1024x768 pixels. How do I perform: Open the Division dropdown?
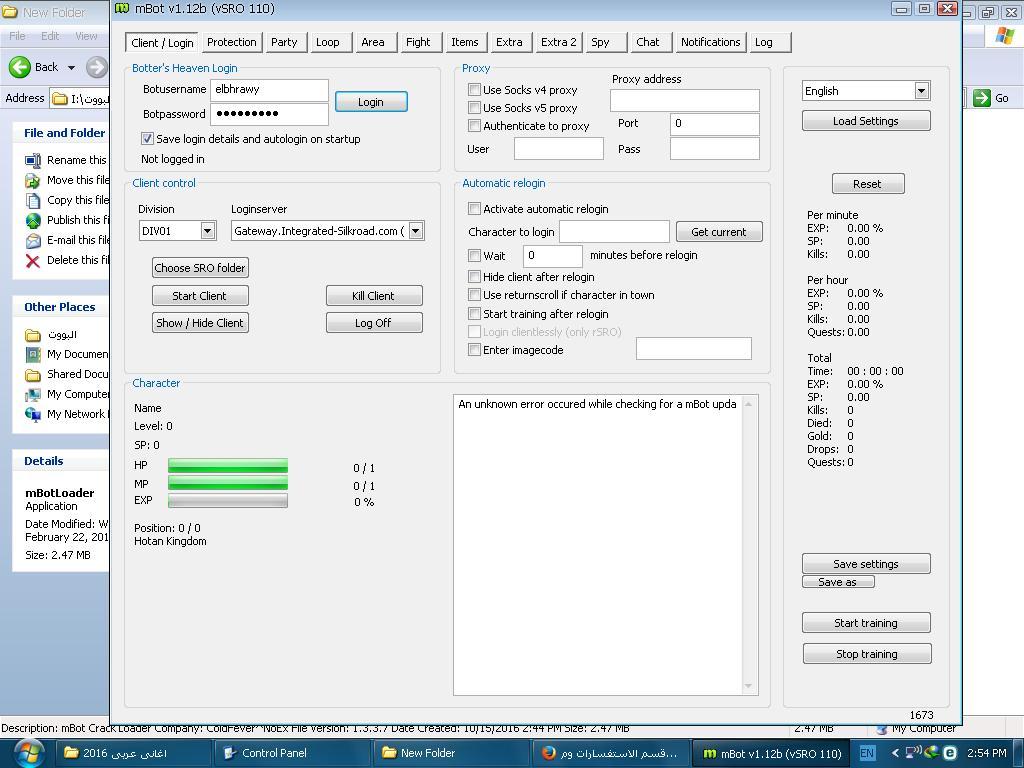point(208,231)
